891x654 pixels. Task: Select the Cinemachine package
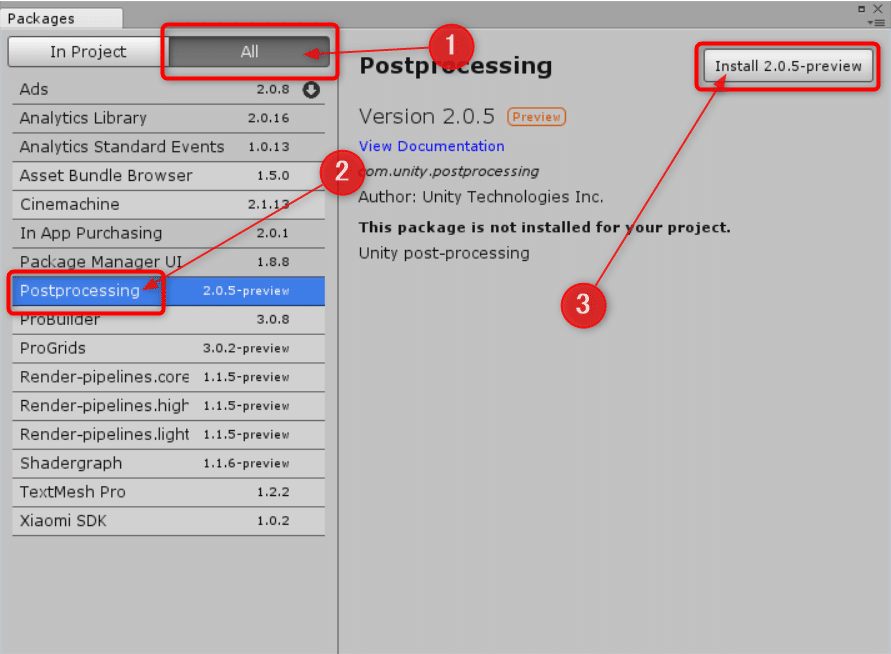[168, 204]
